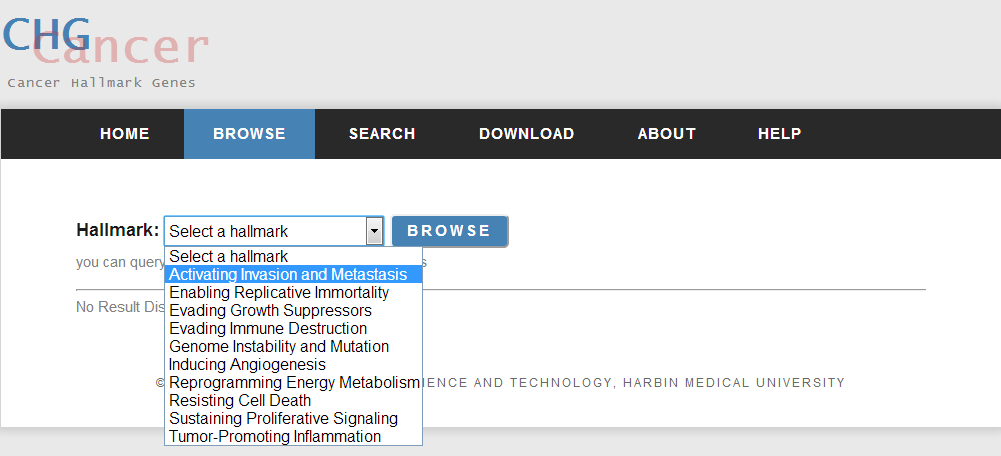1001x456 pixels.
Task: Select Evading Immune Destruction hallmark
Action: (x=268, y=328)
